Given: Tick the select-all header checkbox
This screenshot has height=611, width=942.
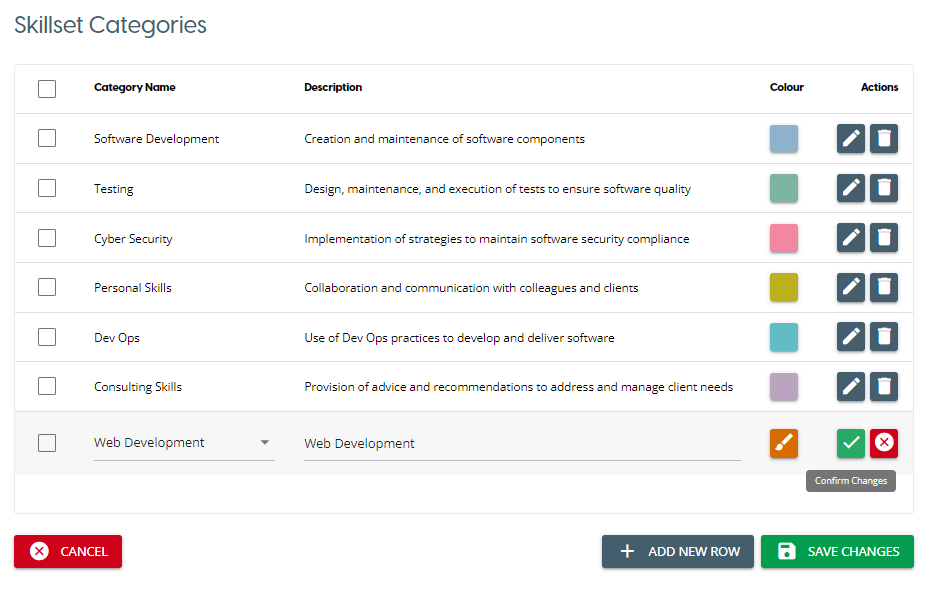Looking at the screenshot, I should (x=47, y=89).
